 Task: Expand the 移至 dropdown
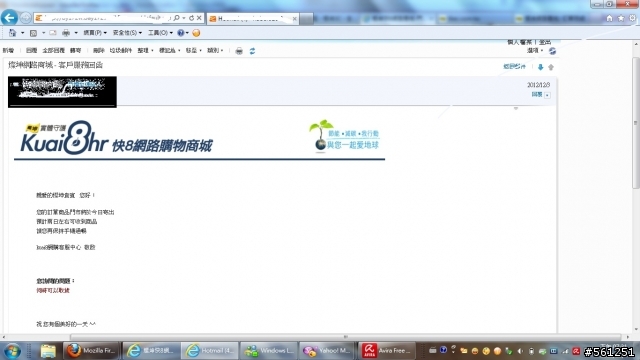(x=193, y=50)
